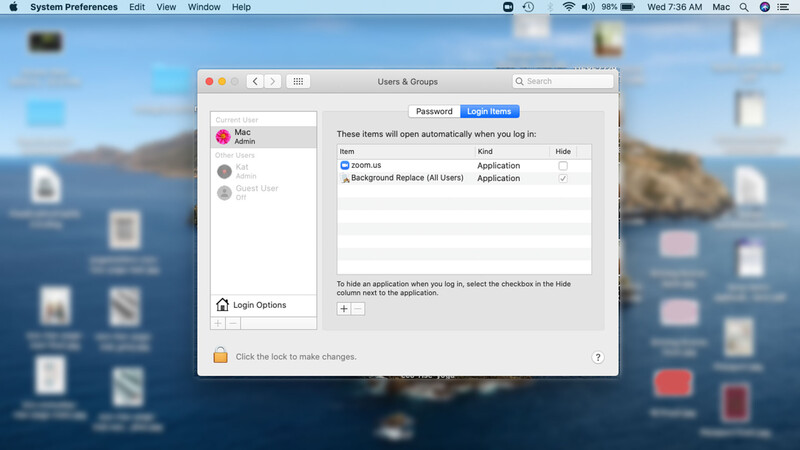Image resolution: width=800 pixels, height=450 pixels.
Task: Switch to the Password tab
Action: [434, 111]
